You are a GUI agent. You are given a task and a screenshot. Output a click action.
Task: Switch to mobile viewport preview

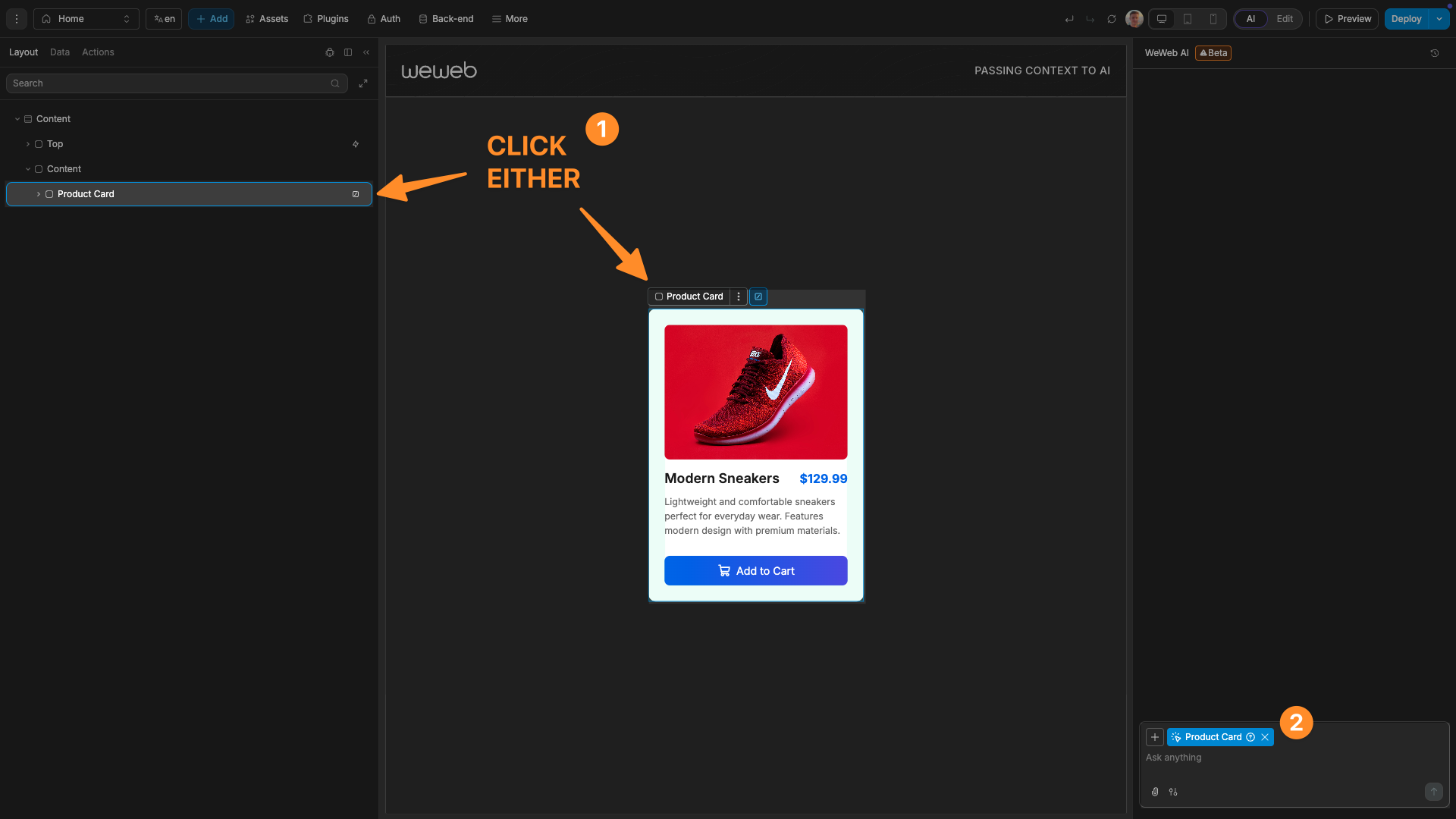pos(1213,19)
